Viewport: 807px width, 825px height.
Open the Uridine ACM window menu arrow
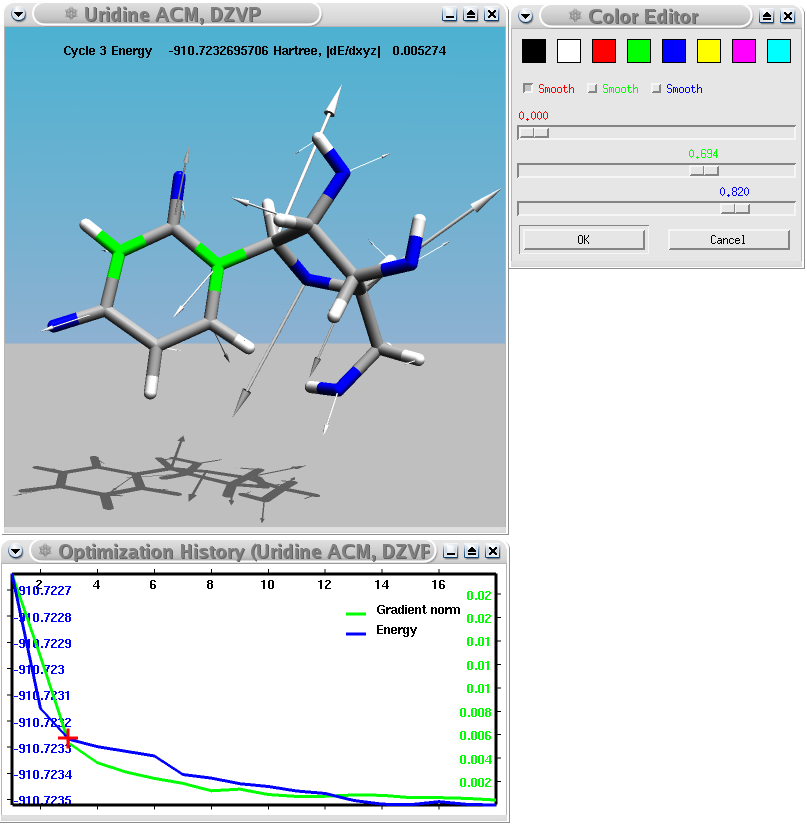tap(16, 15)
